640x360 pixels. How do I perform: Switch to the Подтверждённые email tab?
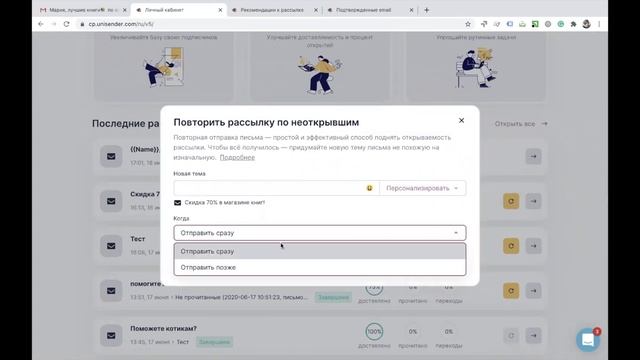pyautogui.click(x=369, y=10)
